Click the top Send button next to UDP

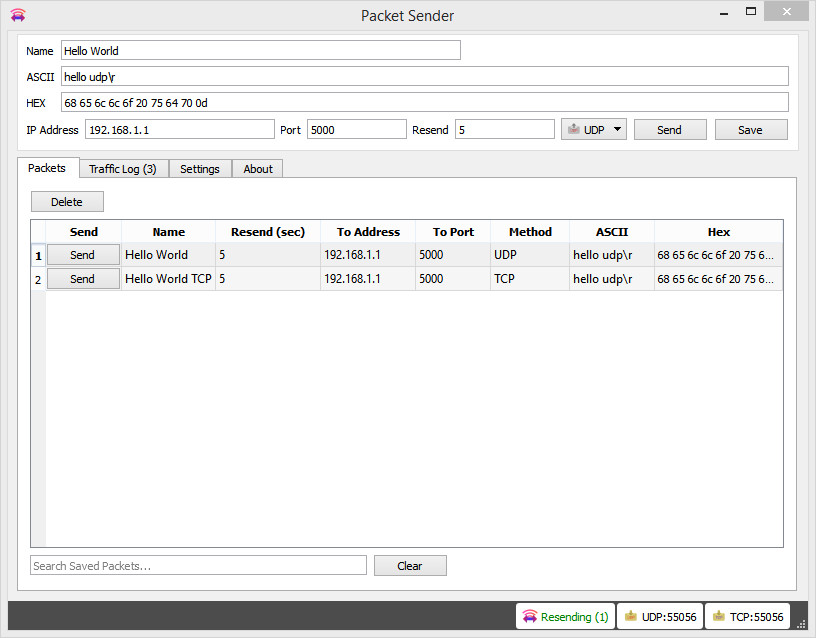click(x=670, y=130)
